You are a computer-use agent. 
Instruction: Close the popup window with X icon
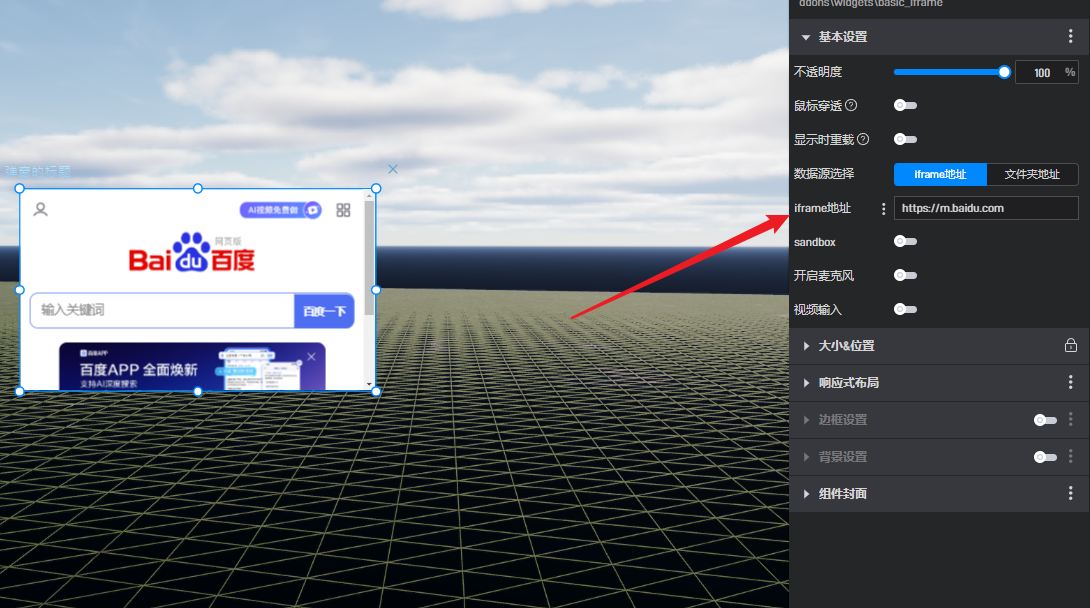pos(393,169)
